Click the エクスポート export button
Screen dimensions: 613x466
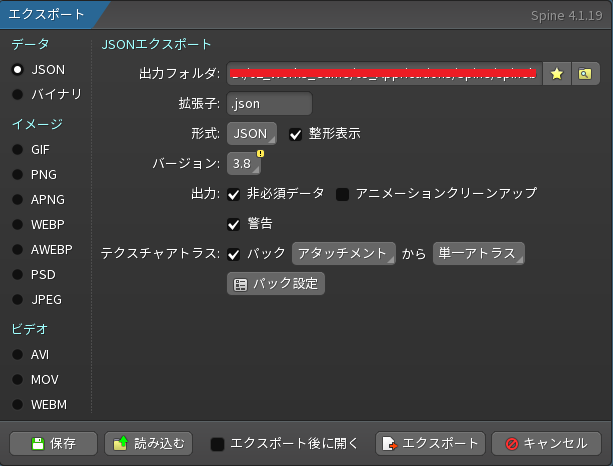(430, 444)
